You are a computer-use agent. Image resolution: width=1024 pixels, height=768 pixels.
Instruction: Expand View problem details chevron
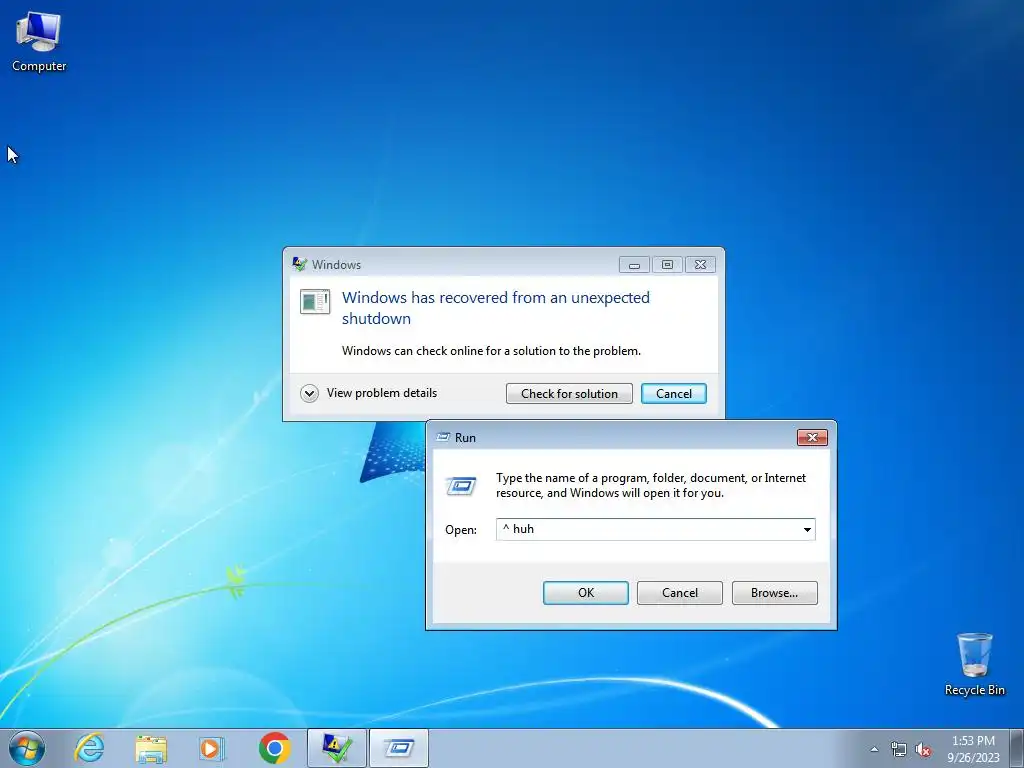click(x=309, y=393)
